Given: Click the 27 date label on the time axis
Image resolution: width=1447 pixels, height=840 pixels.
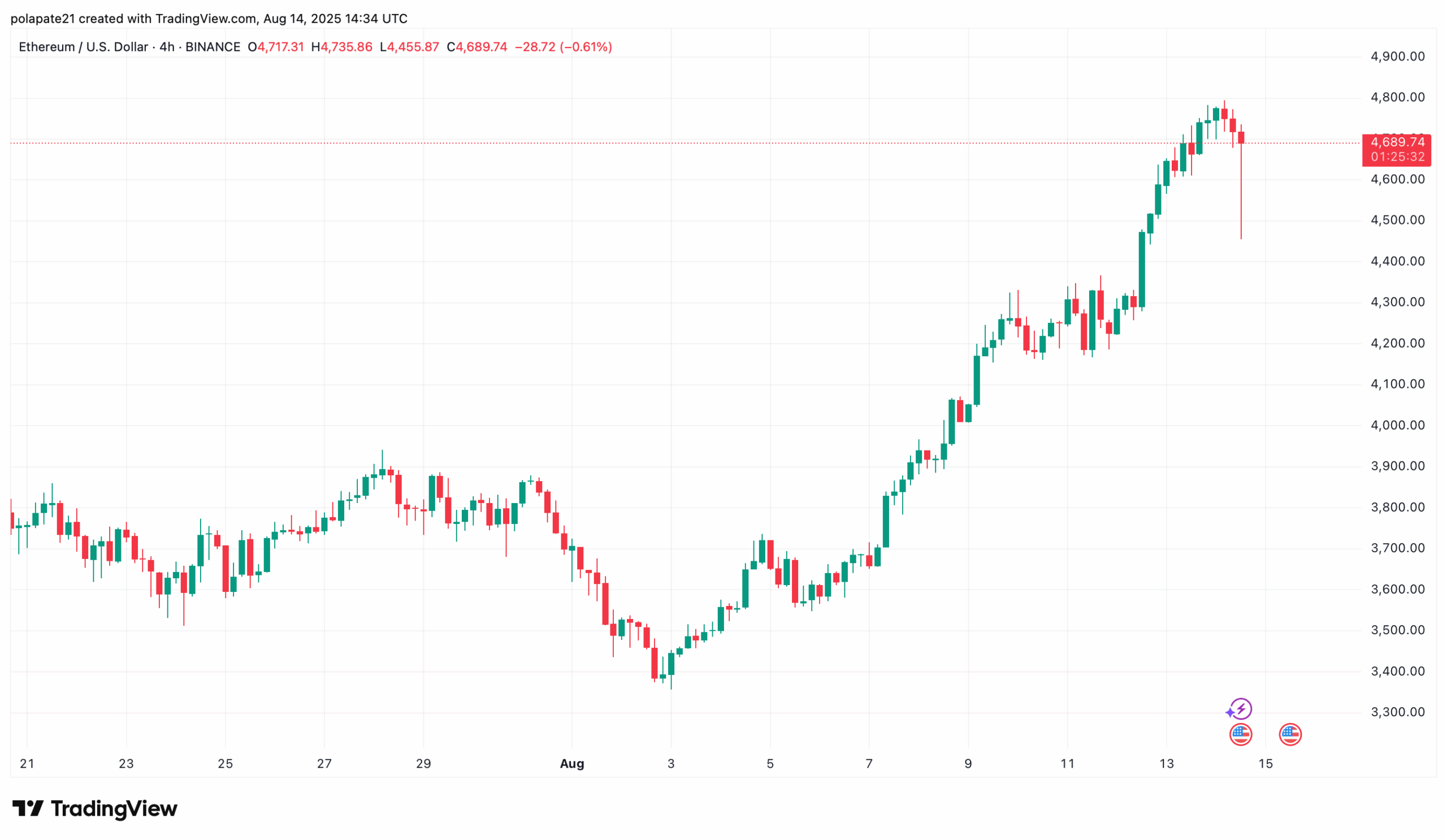Looking at the screenshot, I should tap(324, 764).
